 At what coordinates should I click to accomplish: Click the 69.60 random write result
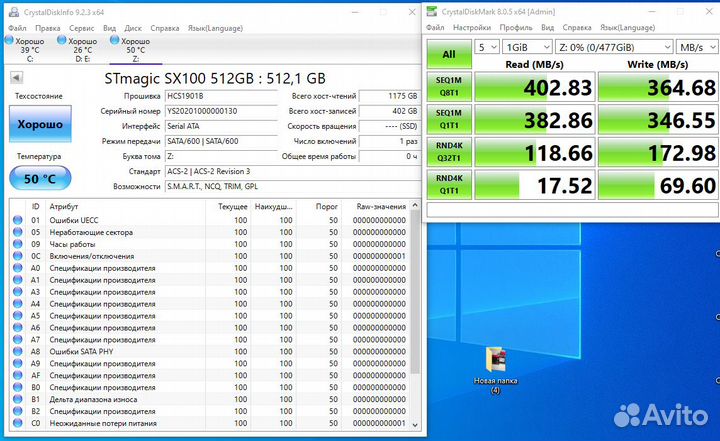[658, 185]
